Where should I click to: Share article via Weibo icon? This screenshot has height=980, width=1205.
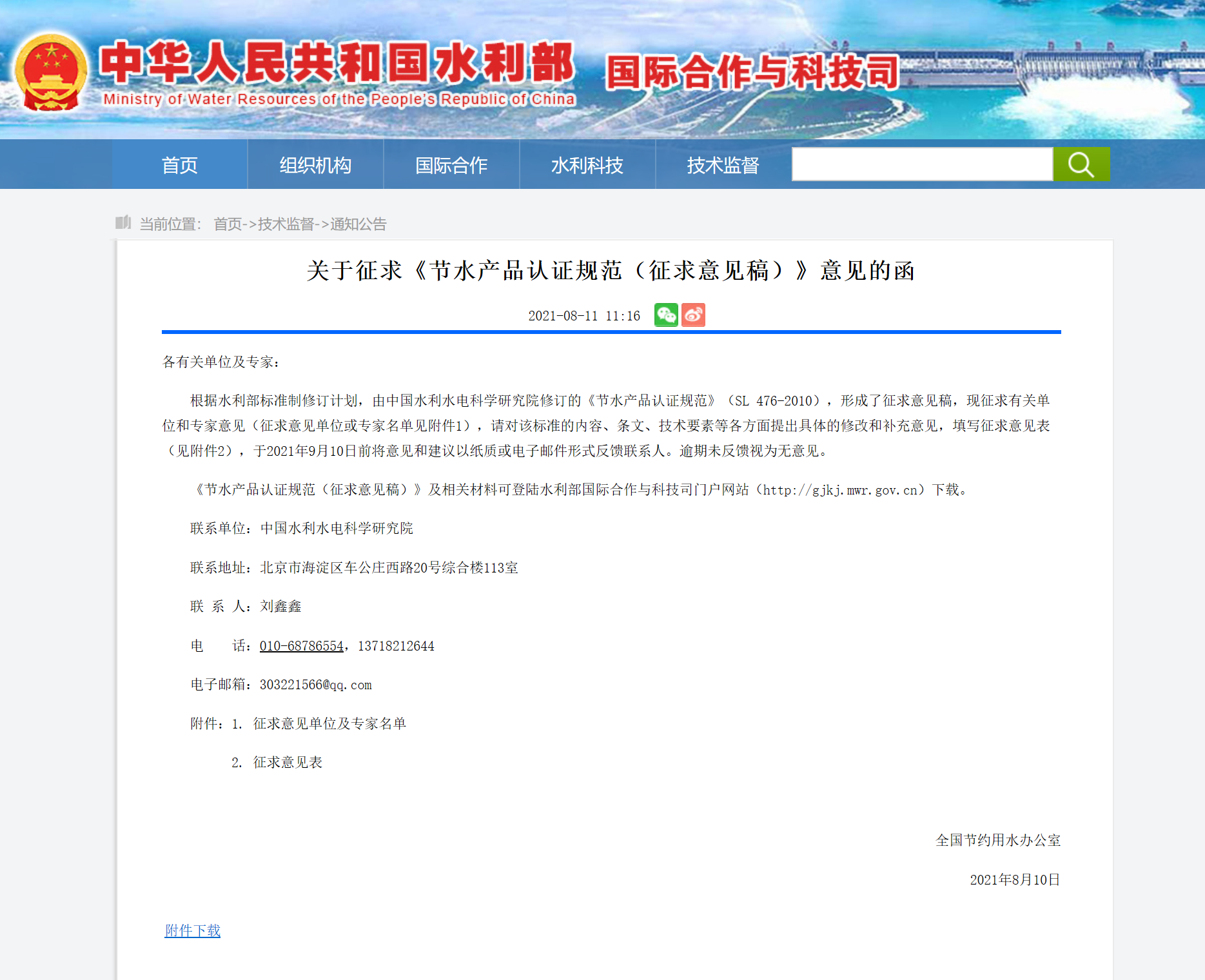(x=693, y=315)
